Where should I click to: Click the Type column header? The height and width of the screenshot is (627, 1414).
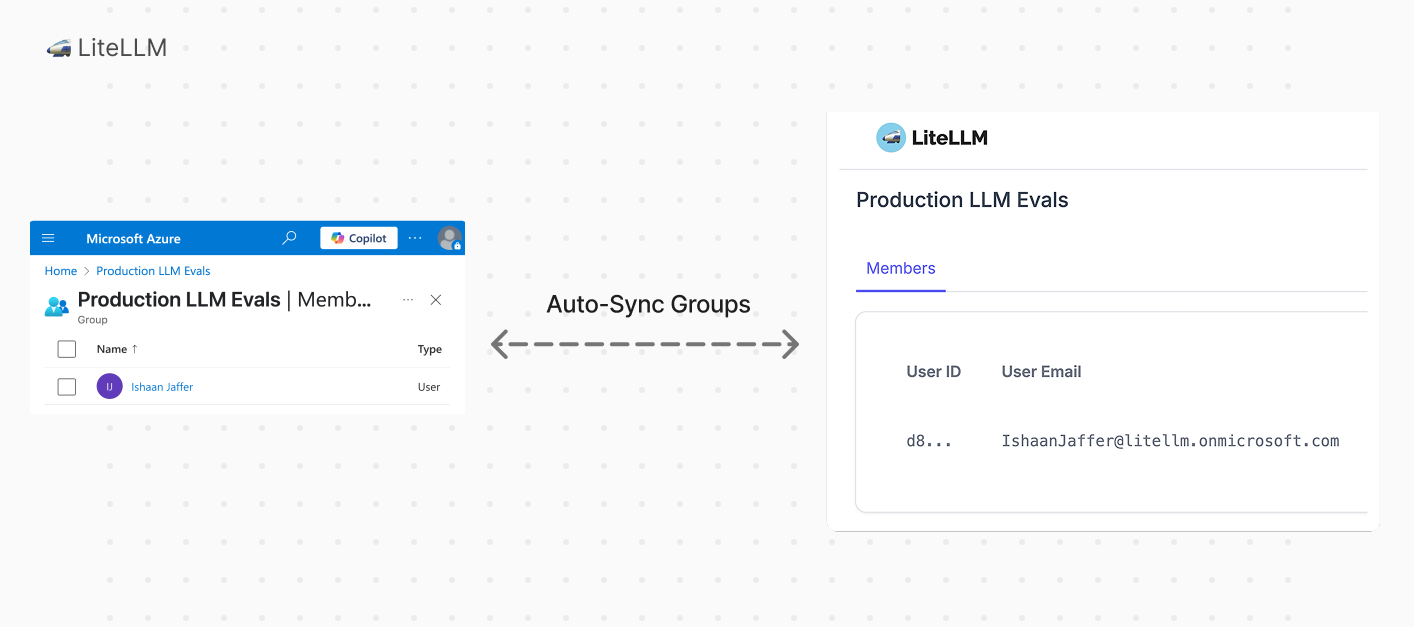coord(429,349)
